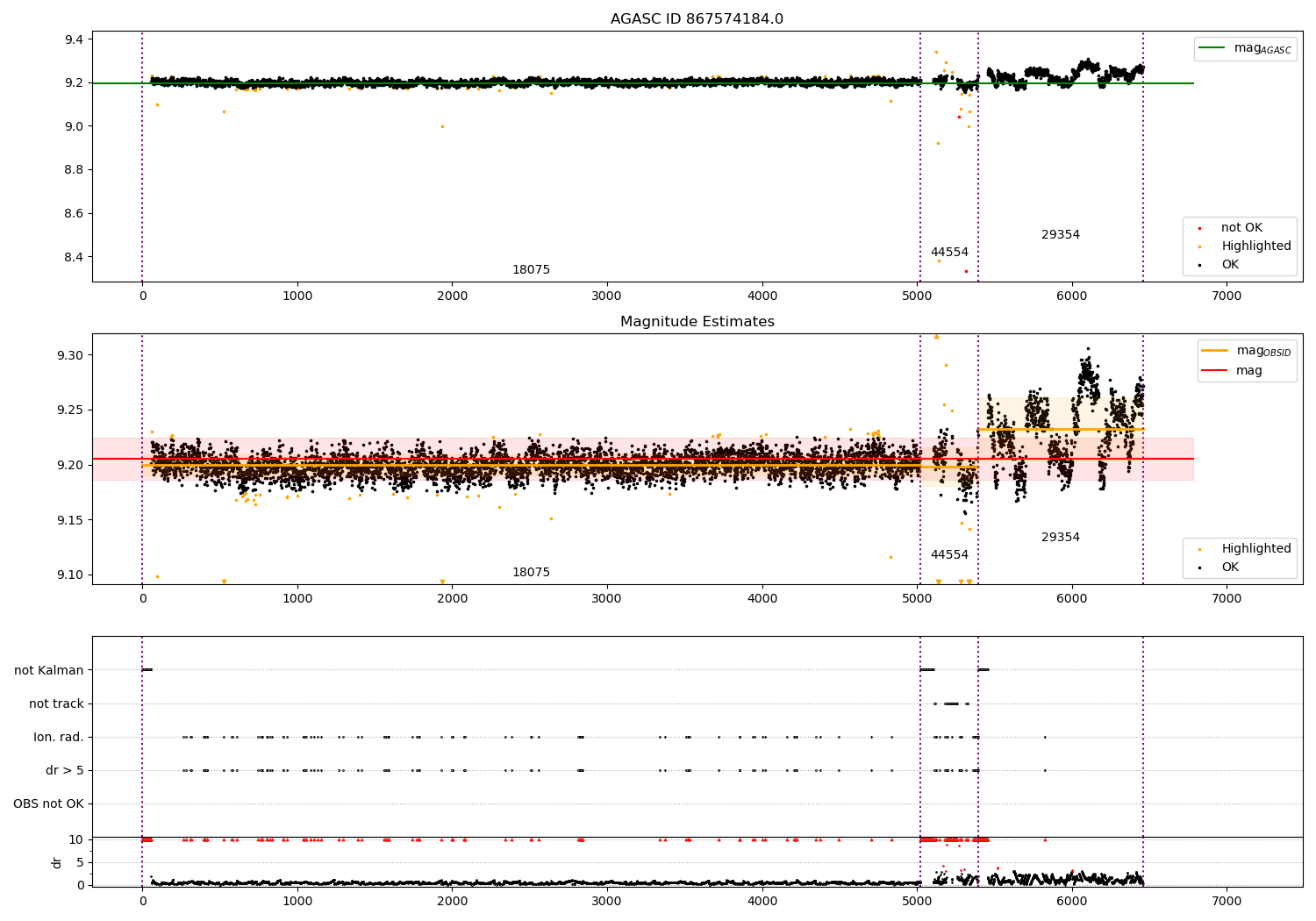Click the plot title 'AGASC ID 867574184.0'
The height and width of the screenshot is (921, 1316).
click(697, 19)
